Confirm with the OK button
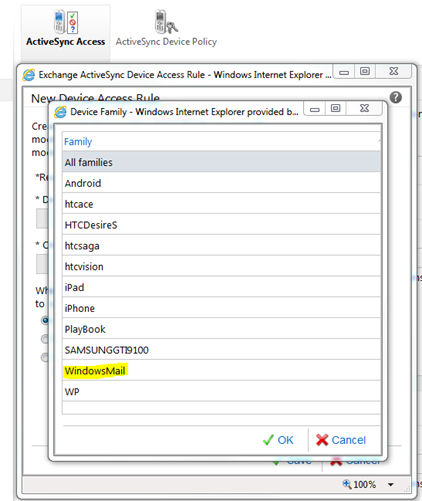 coord(278,440)
